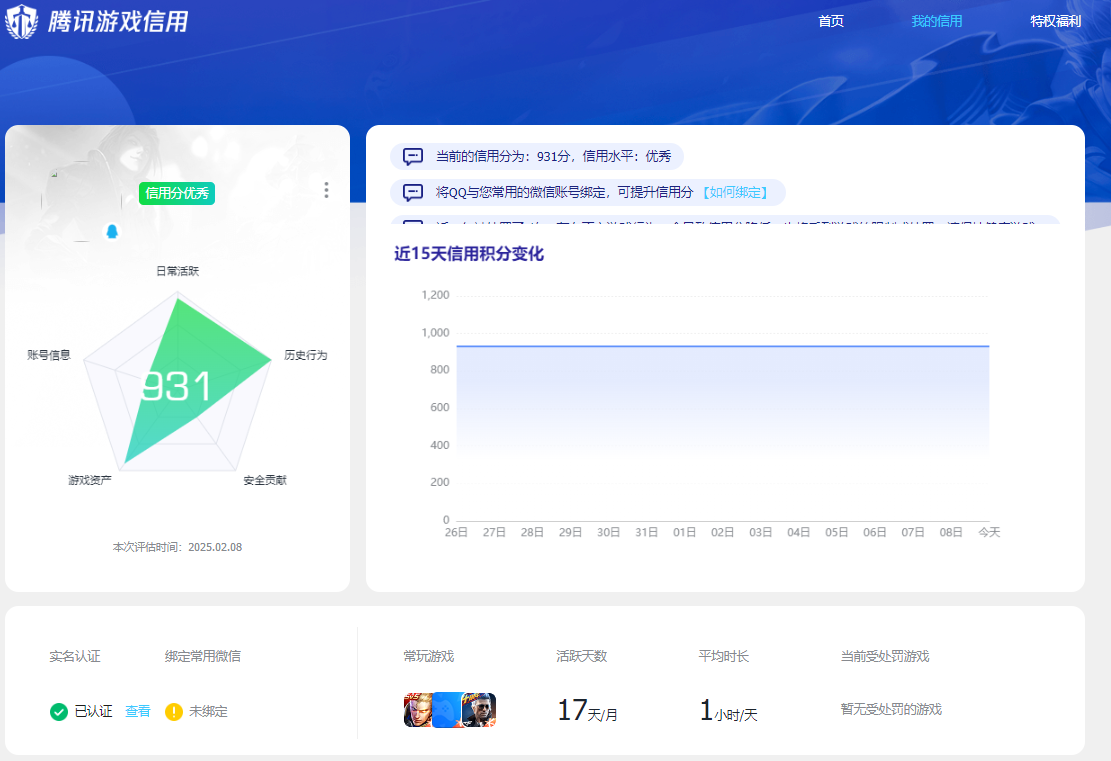This screenshot has width=1111, height=761.
Task: Click the 实名认证 label
Action: (x=75, y=657)
